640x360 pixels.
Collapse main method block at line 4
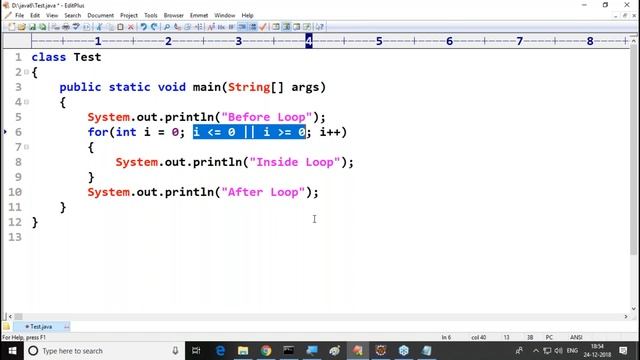27,102
